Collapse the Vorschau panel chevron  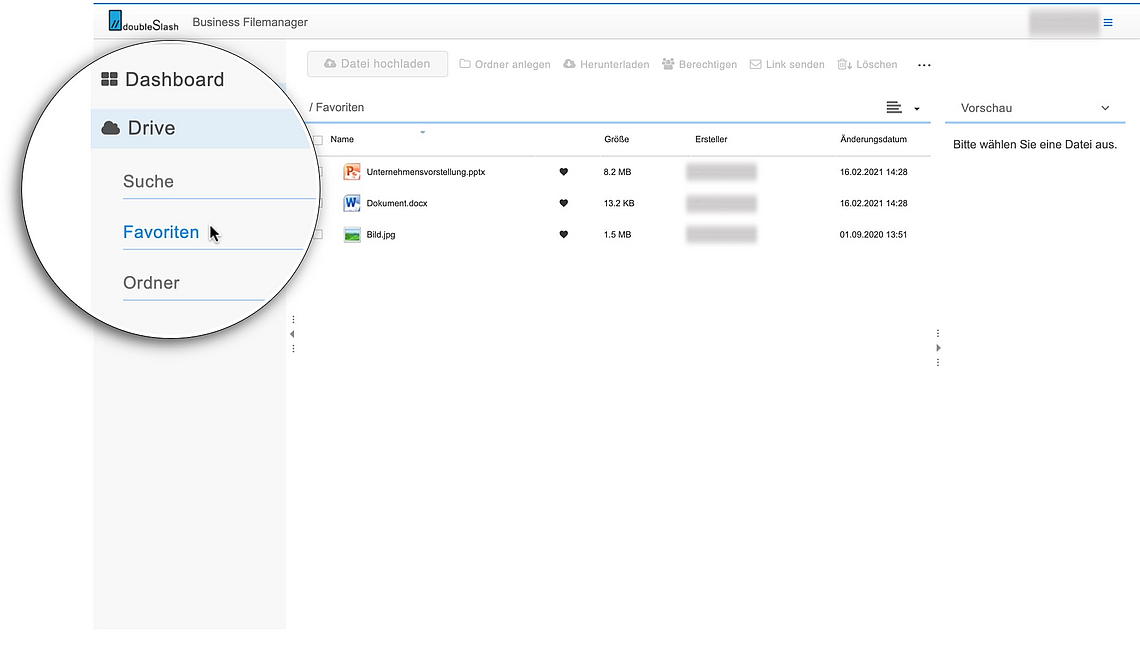[1105, 108]
